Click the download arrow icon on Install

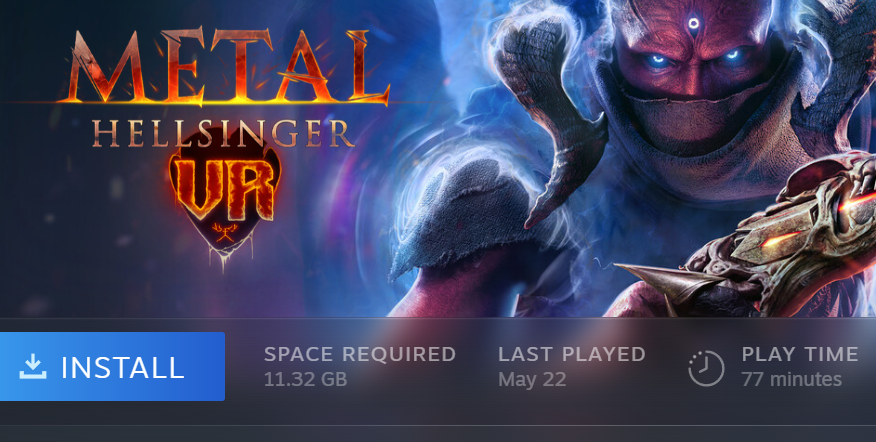click(x=33, y=367)
